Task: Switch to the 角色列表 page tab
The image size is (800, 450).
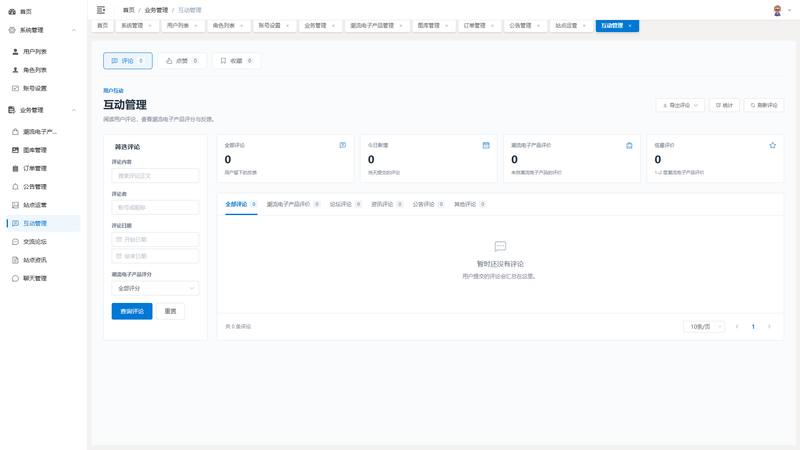Action: (224, 26)
